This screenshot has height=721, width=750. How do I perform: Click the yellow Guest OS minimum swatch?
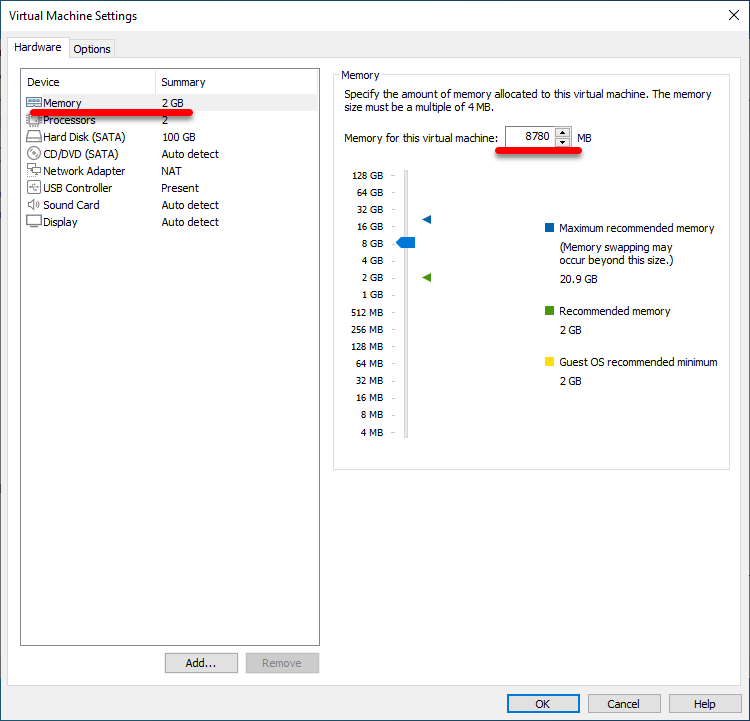click(550, 361)
